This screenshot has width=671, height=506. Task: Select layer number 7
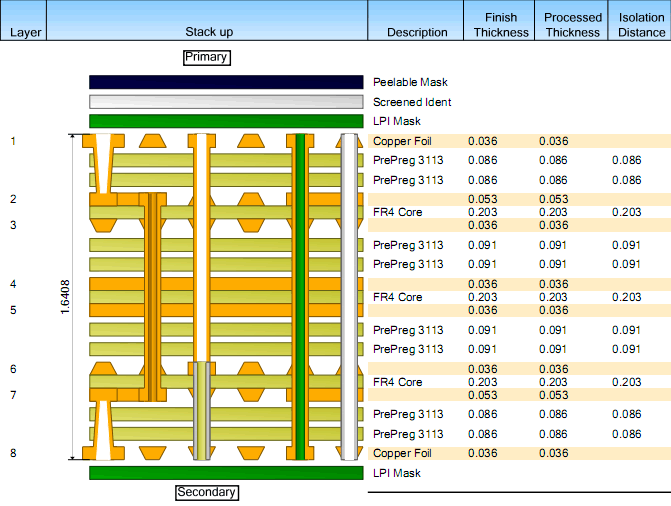click(13, 395)
